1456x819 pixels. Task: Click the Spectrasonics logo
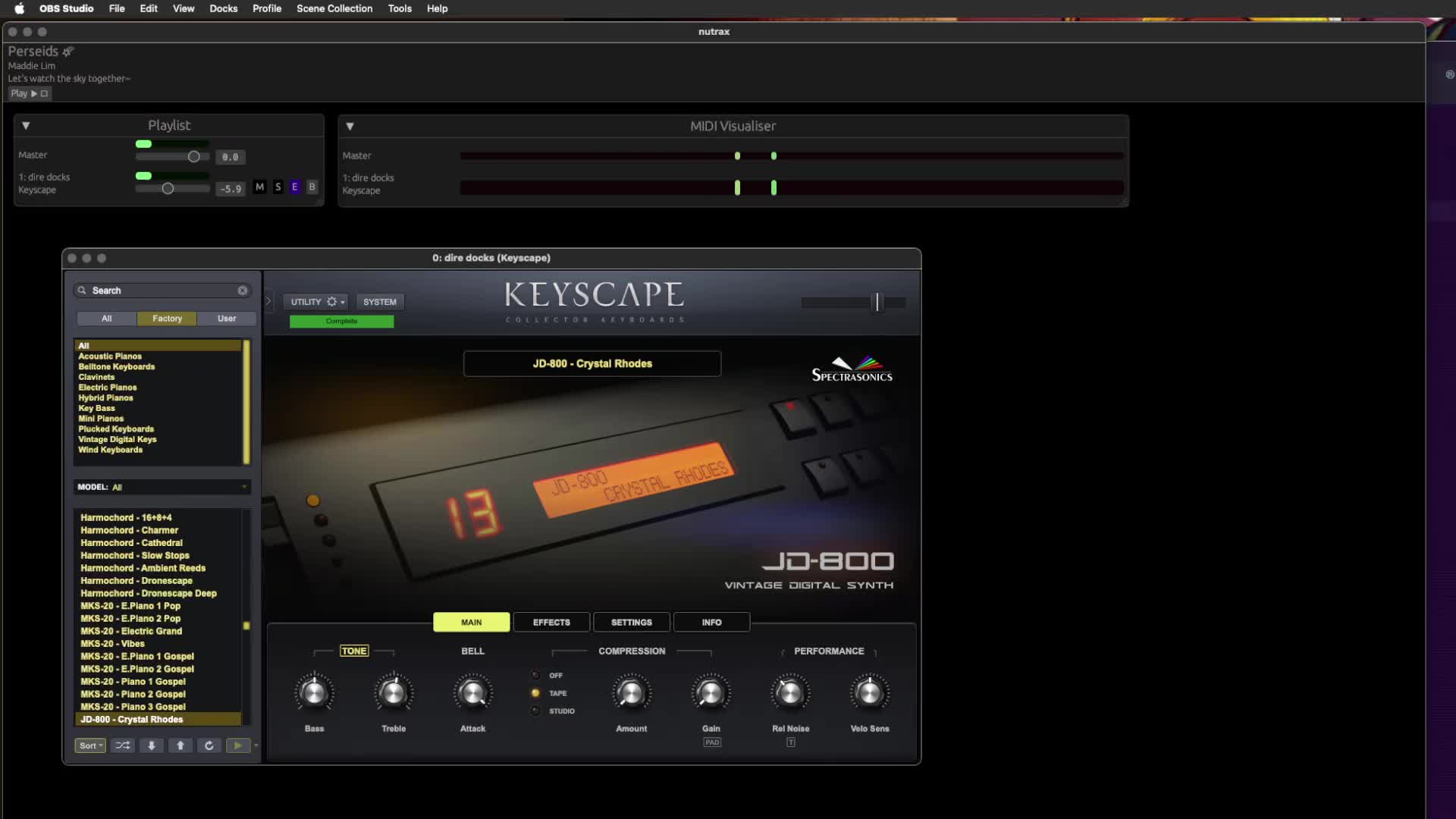click(849, 369)
